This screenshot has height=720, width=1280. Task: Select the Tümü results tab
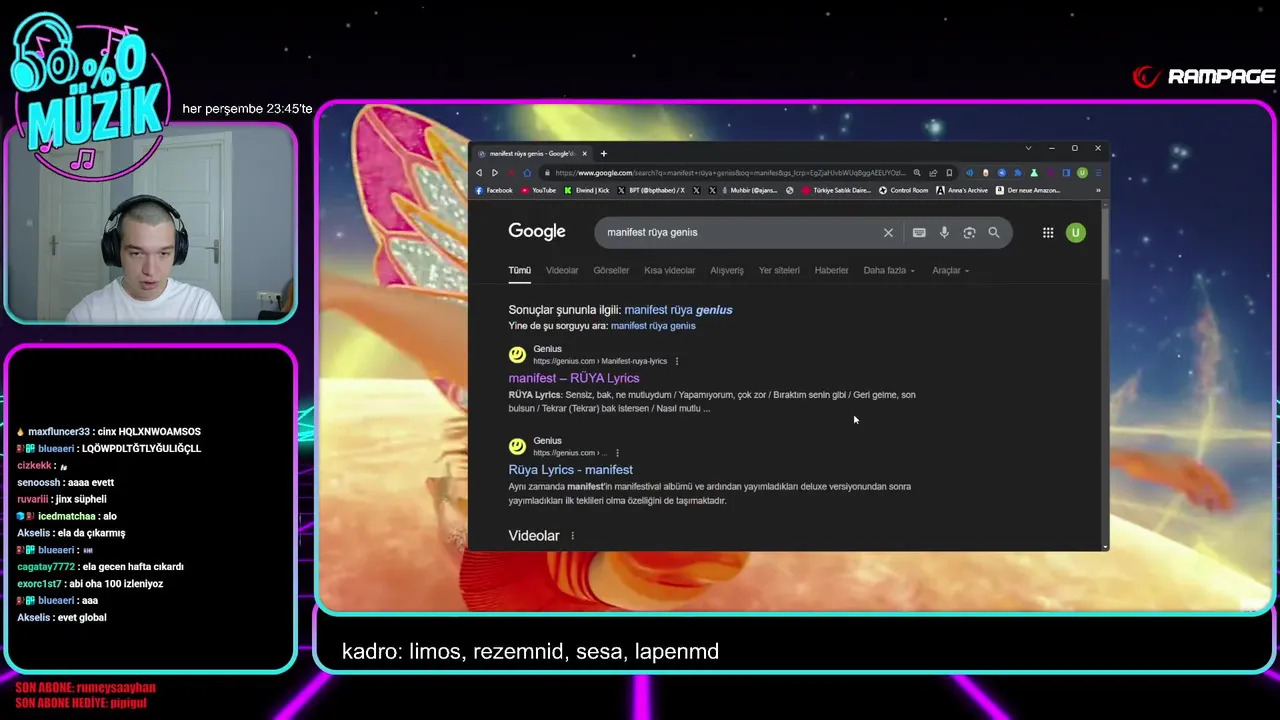tap(519, 270)
